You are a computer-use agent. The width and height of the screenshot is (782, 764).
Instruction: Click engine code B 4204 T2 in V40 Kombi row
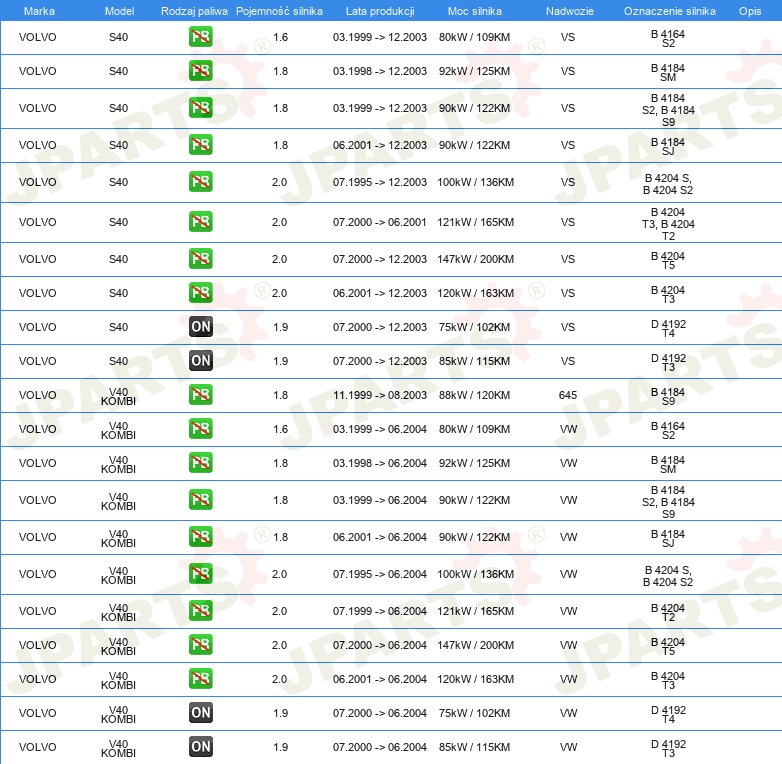(668, 612)
